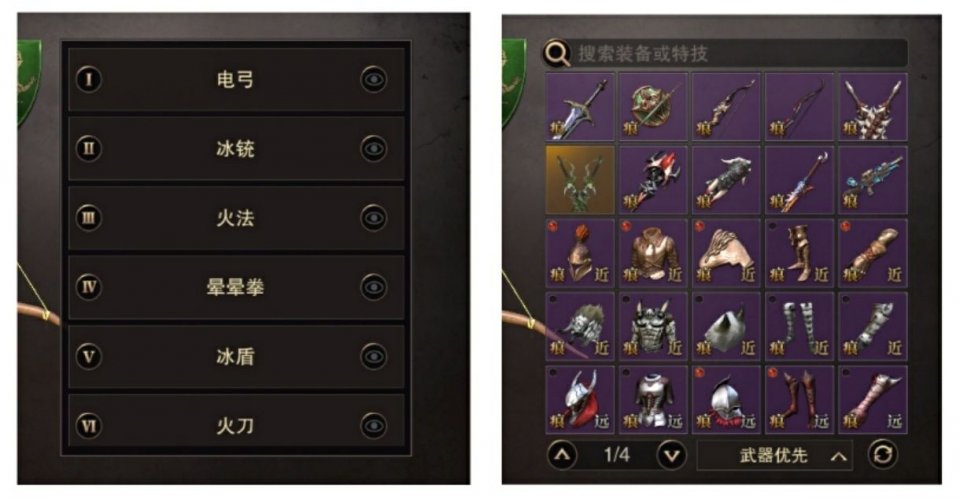Select loadout IV 晕晕拳
The height and width of the screenshot is (499, 960).
(x=236, y=287)
